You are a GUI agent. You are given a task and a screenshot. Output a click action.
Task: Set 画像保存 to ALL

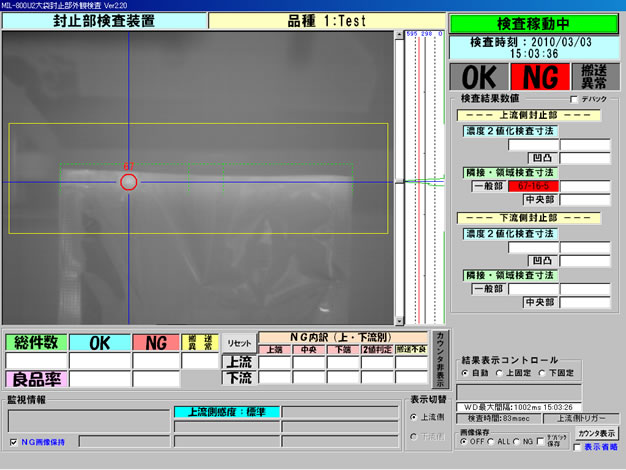click(x=490, y=441)
